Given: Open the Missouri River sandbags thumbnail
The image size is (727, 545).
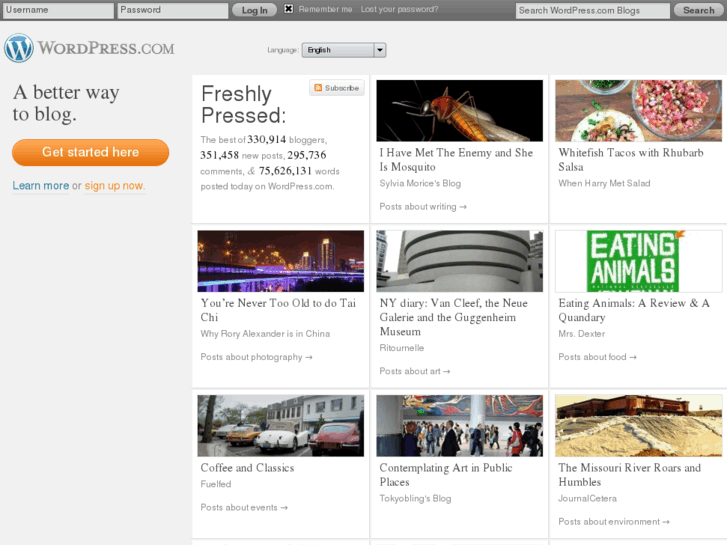Looking at the screenshot, I should (x=638, y=426).
